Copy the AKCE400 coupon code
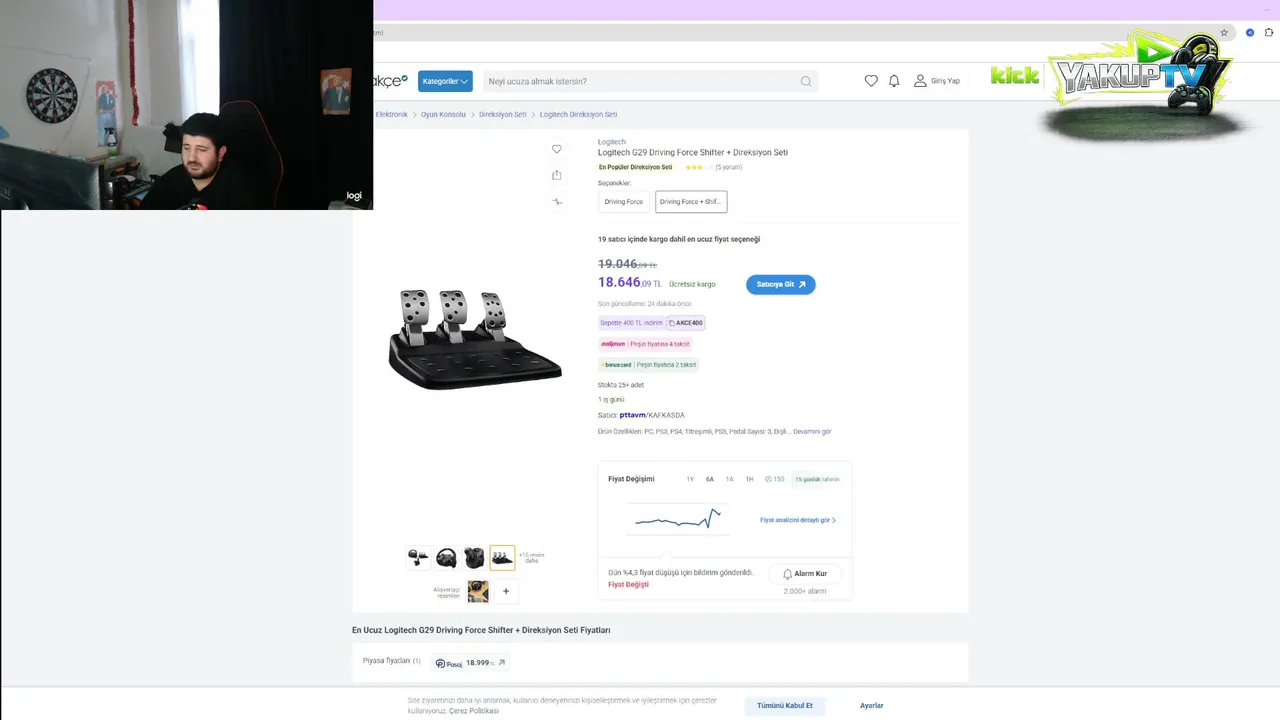The image size is (1280, 720). pyautogui.click(x=686, y=323)
